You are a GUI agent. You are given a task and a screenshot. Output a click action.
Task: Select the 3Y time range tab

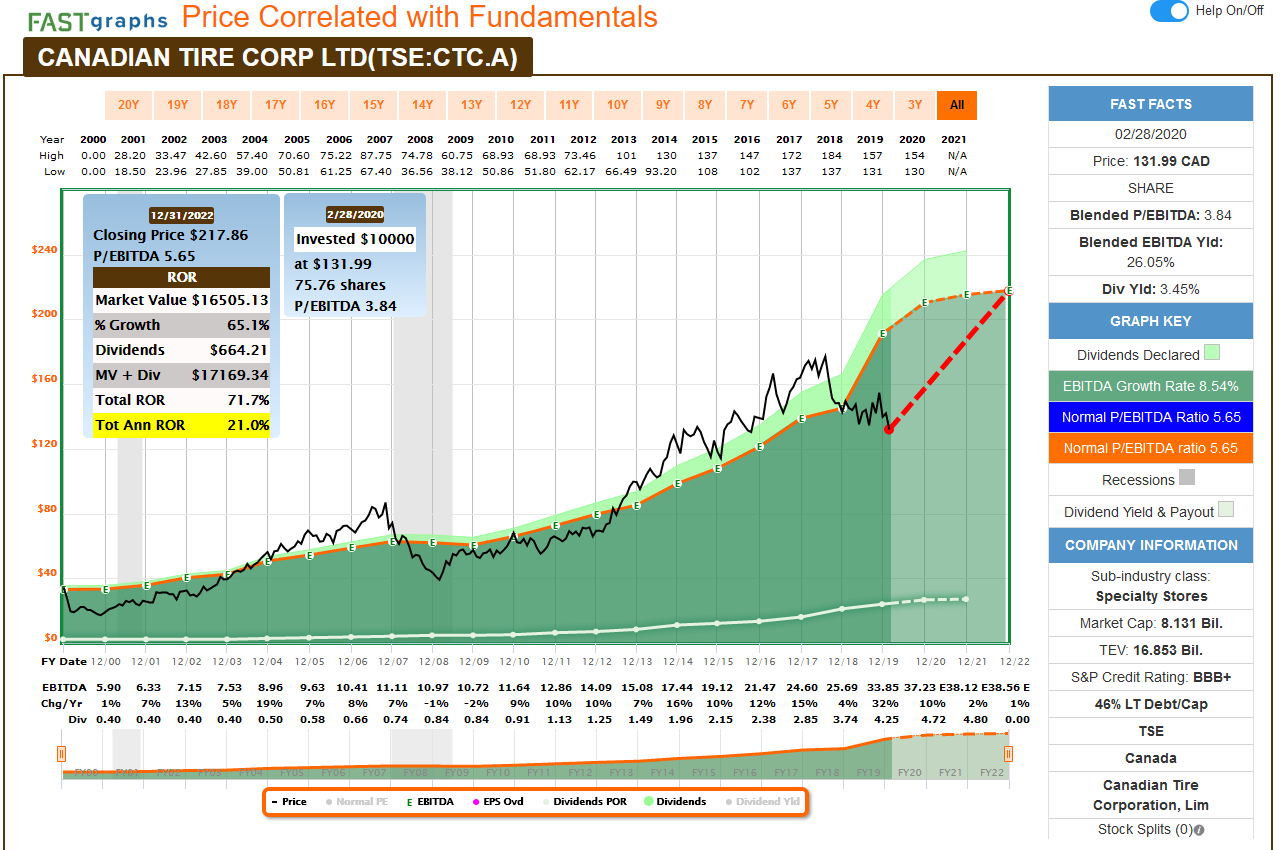click(x=914, y=105)
